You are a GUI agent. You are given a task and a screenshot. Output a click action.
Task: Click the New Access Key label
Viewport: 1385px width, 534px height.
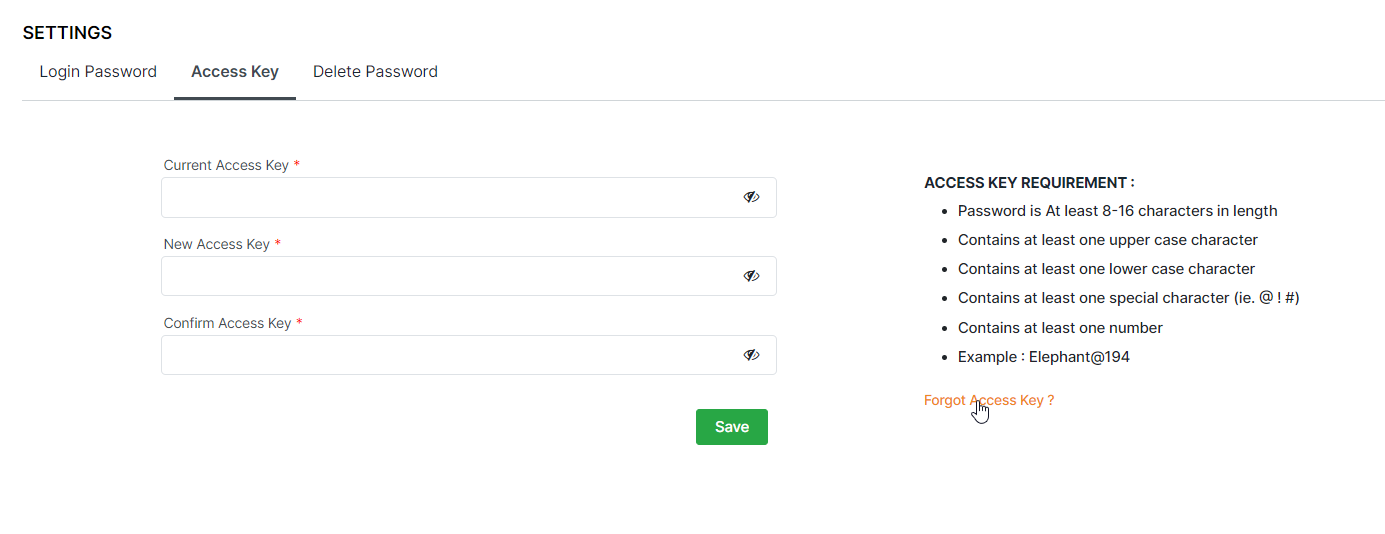(x=217, y=244)
